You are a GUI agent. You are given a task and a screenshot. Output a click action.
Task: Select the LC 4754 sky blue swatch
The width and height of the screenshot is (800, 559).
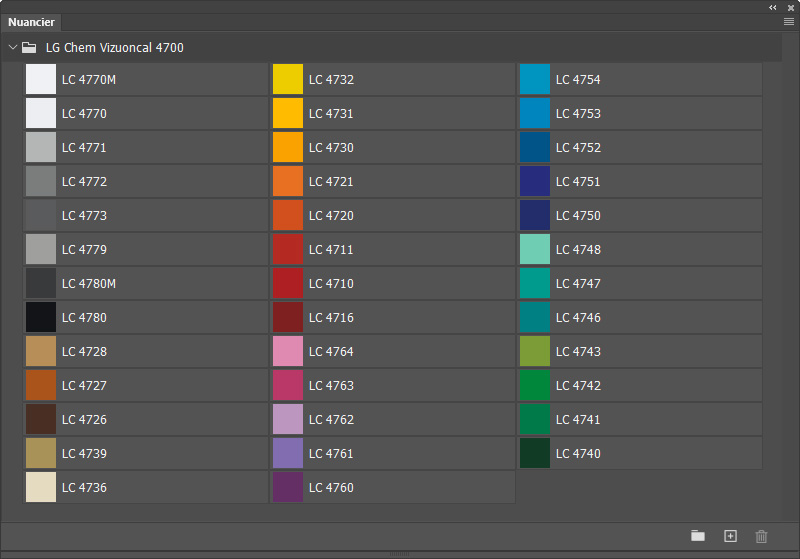pos(535,79)
